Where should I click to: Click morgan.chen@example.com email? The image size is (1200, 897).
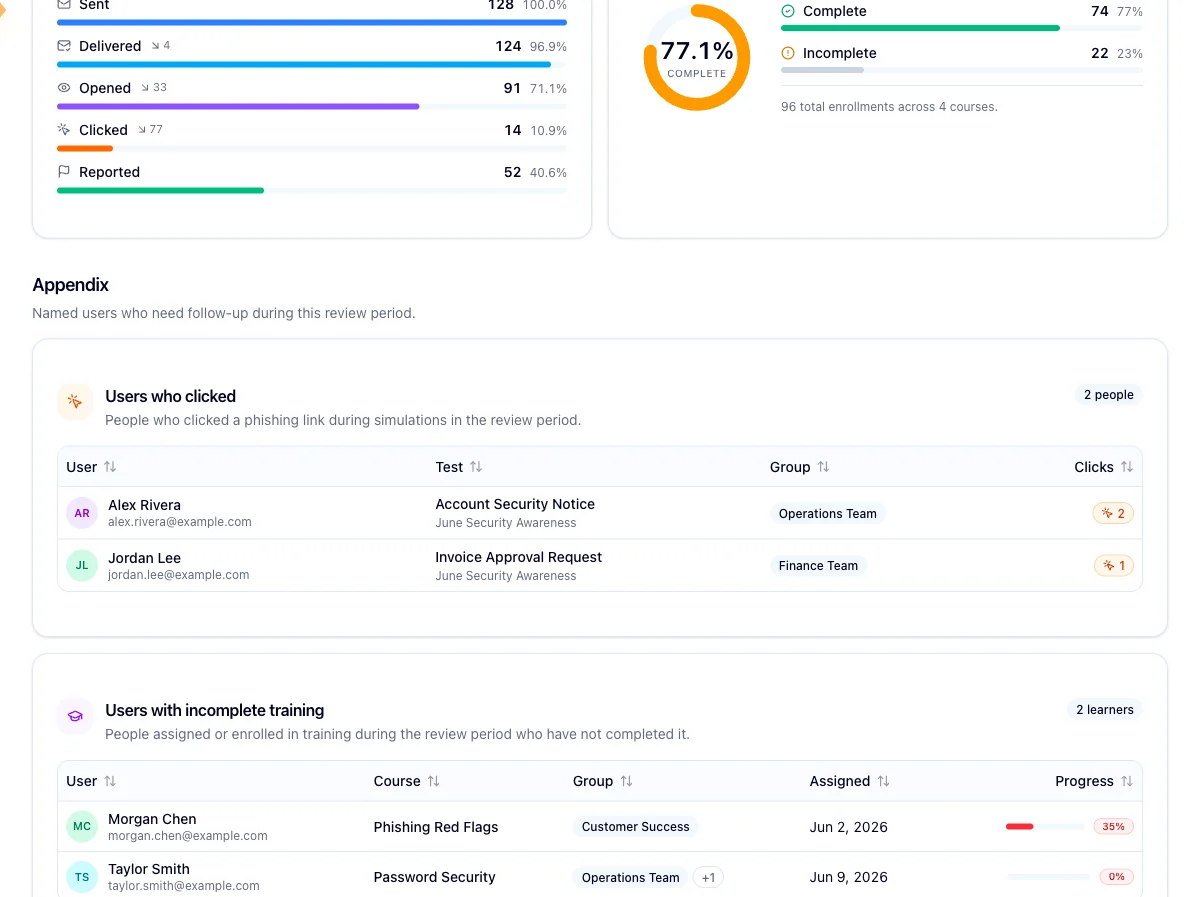coord(188,836)
